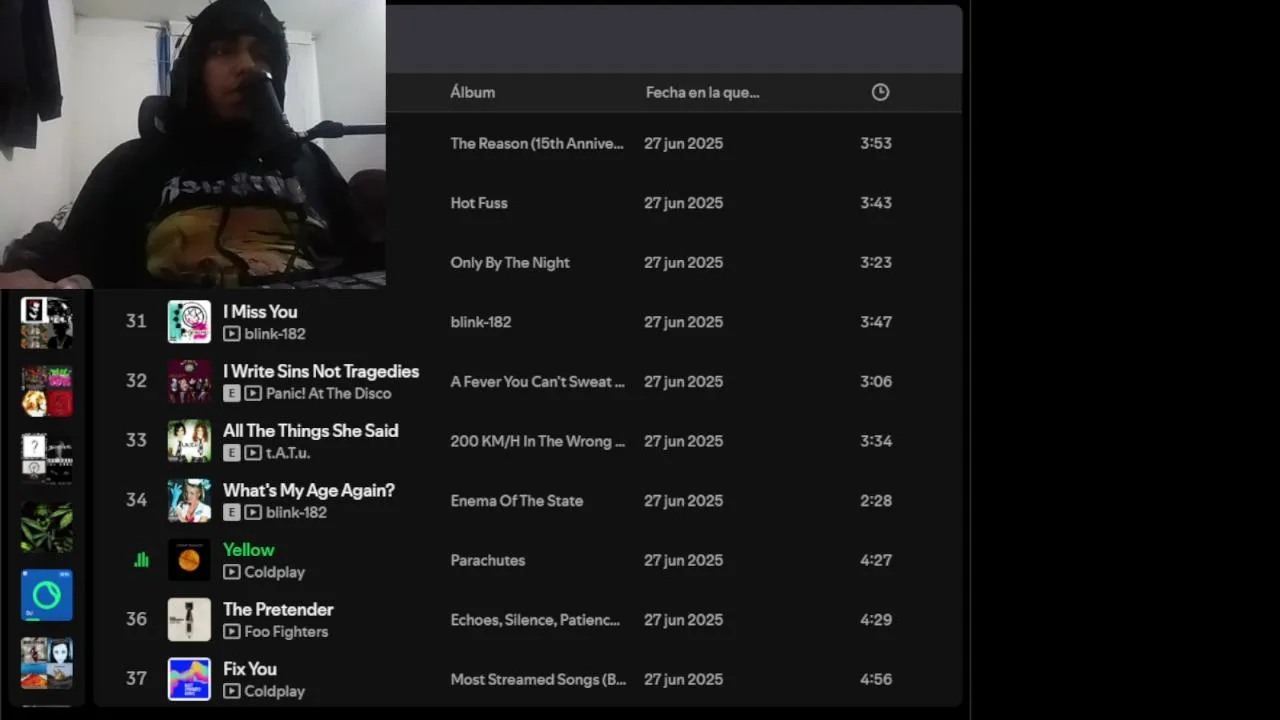Click the video icon next to t.A.T.u.

253,453
